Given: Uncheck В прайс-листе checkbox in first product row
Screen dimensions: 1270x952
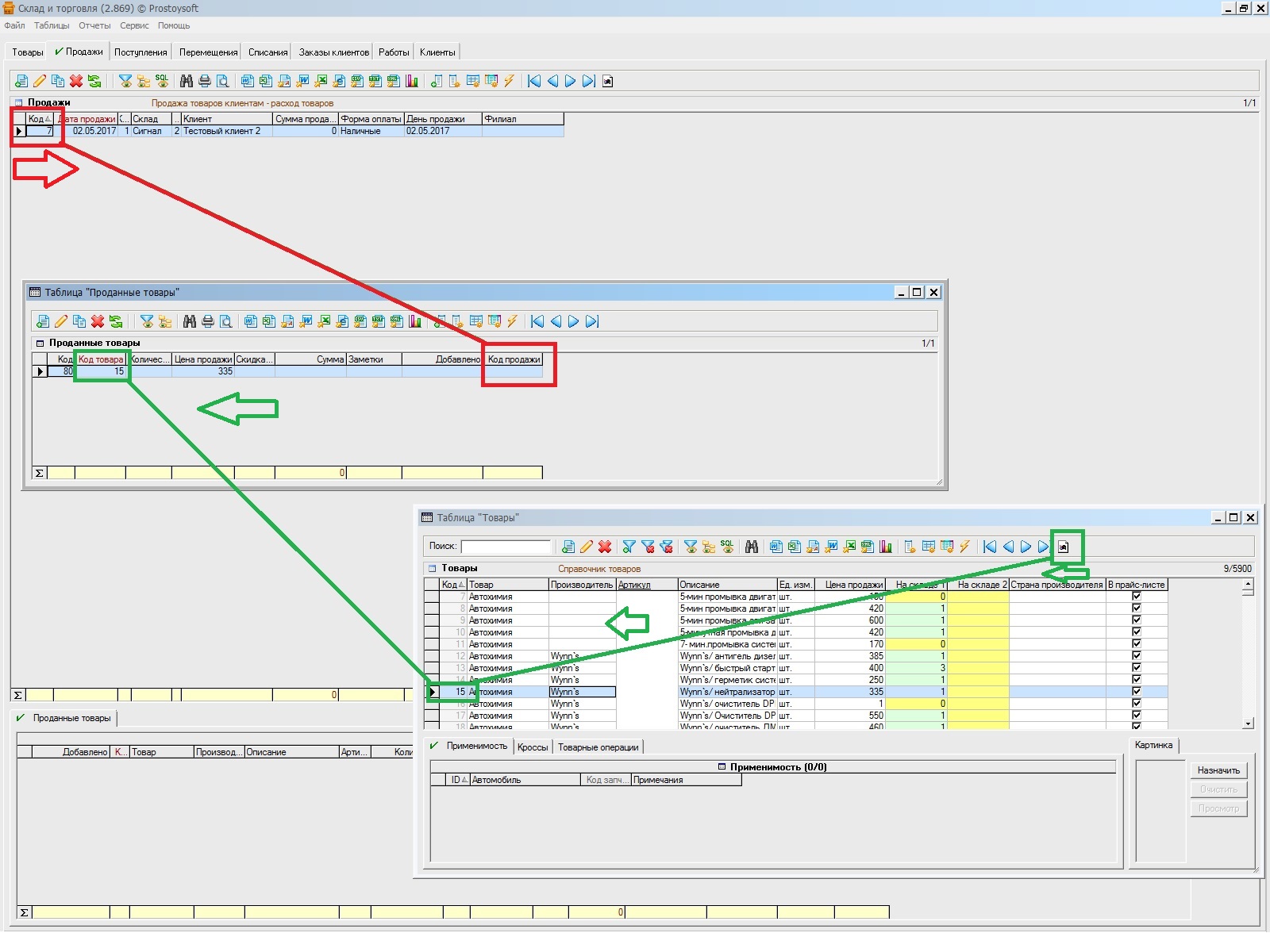Looking at the screenshot, I should [1136, 597].
